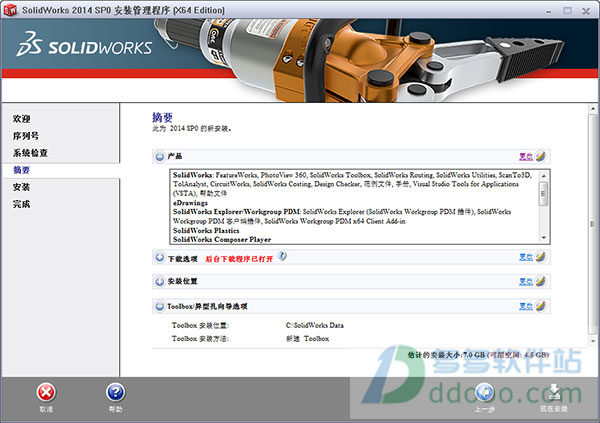Click SolidWorks Composer Player in product list
The width and height of the screenshot is (600, 423).
(222, 240)
